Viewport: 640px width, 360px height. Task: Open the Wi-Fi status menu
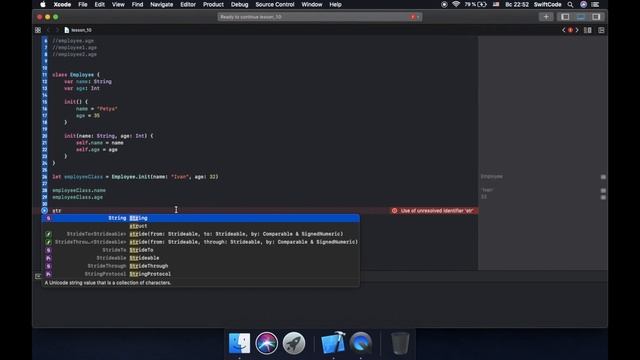(x=456, y=4)
